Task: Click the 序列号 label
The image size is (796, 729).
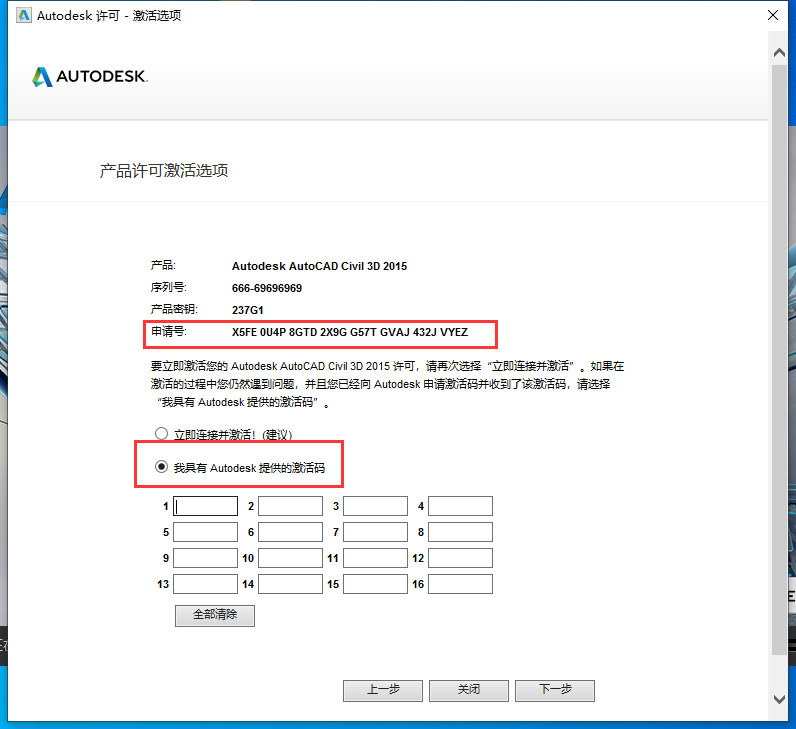Action: (x=169, y=287)
